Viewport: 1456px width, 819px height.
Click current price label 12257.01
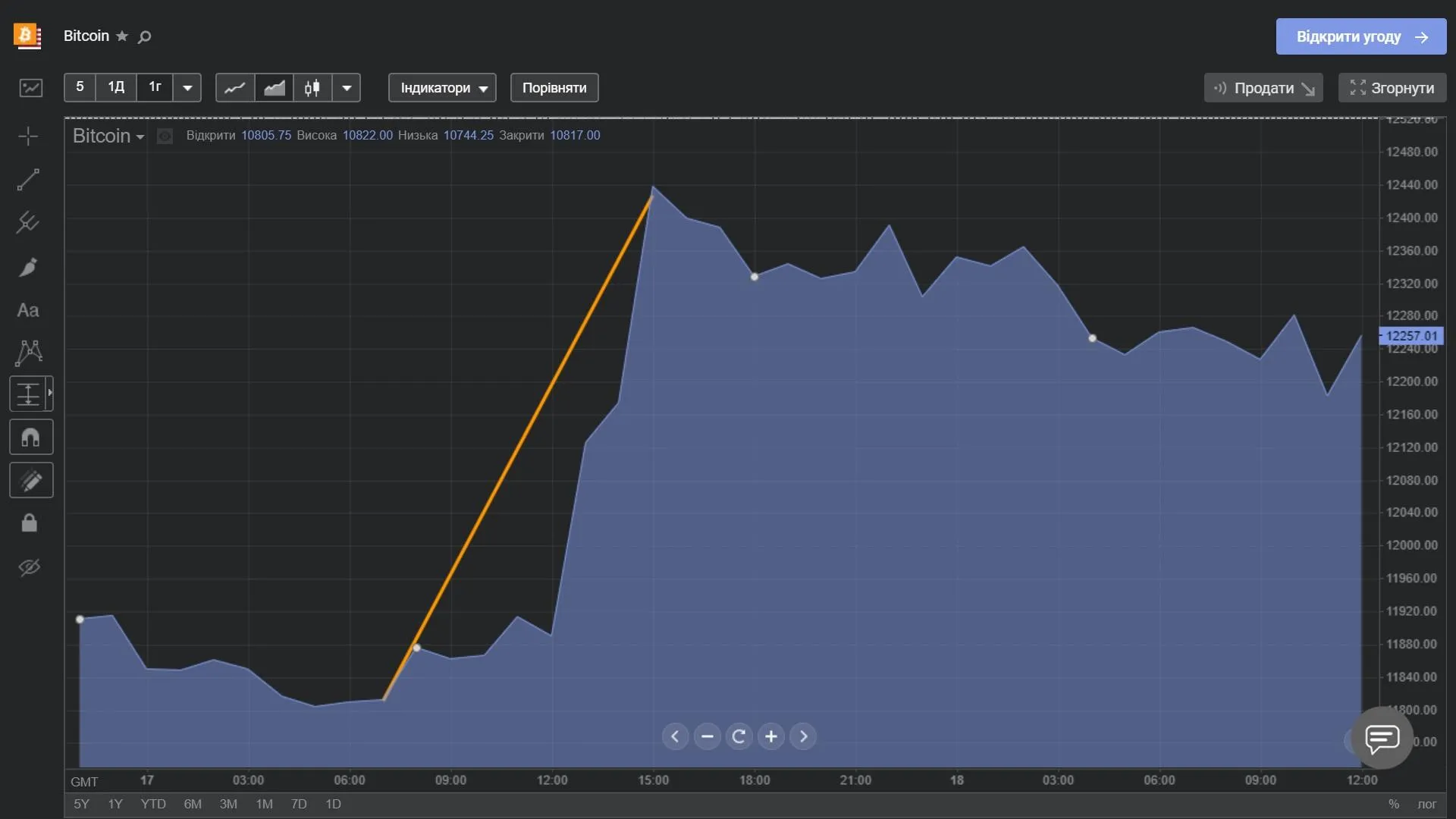1411,336
